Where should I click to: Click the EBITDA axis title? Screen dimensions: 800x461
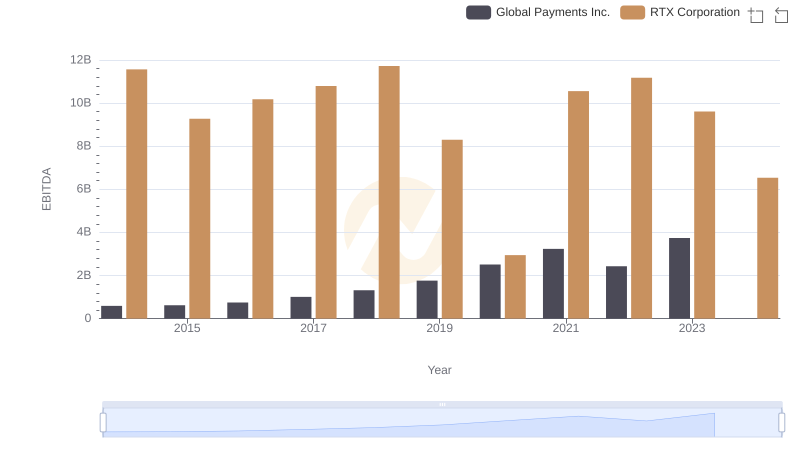[x=46, y=189]
